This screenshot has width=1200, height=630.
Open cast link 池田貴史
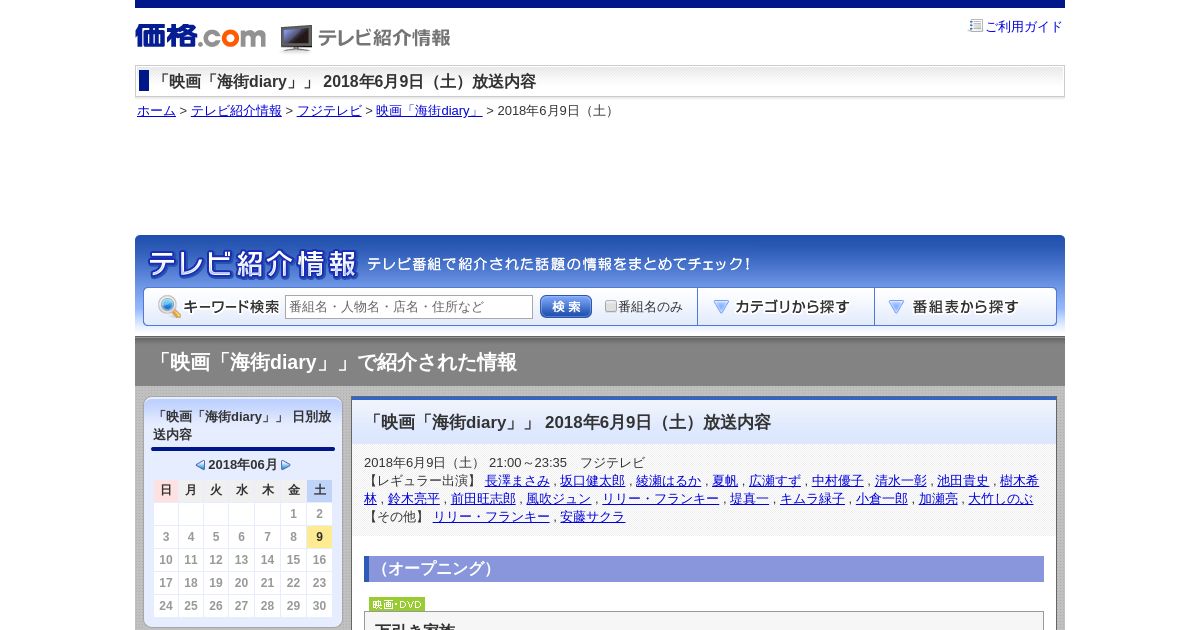[963, 481]
